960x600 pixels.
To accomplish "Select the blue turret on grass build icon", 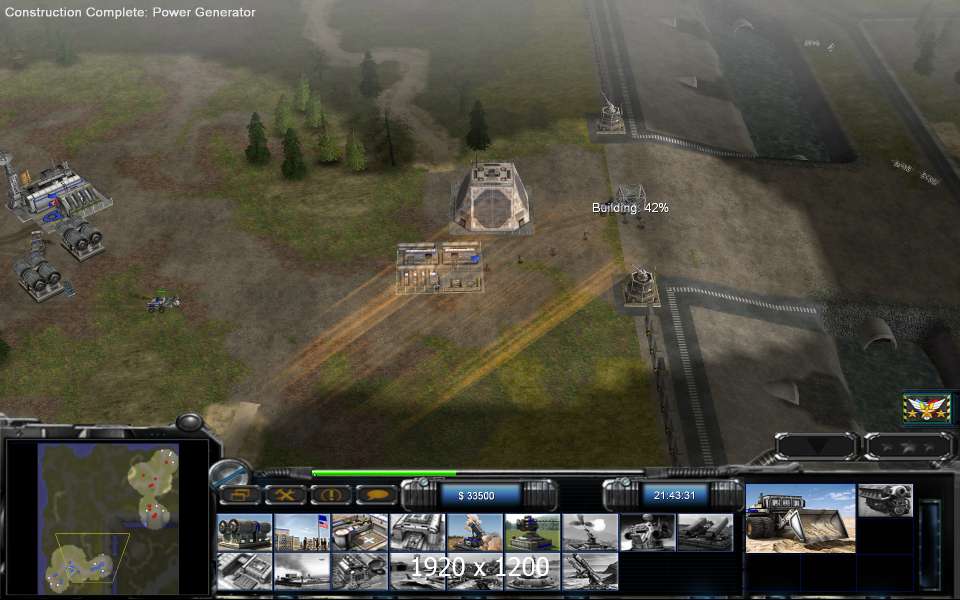I will pyautogui.click(x=531, y=532).
